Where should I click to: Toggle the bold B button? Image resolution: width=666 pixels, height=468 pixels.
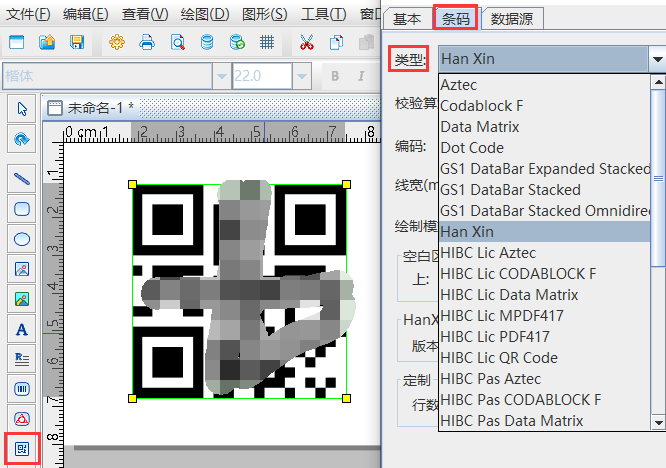(335, 76)
